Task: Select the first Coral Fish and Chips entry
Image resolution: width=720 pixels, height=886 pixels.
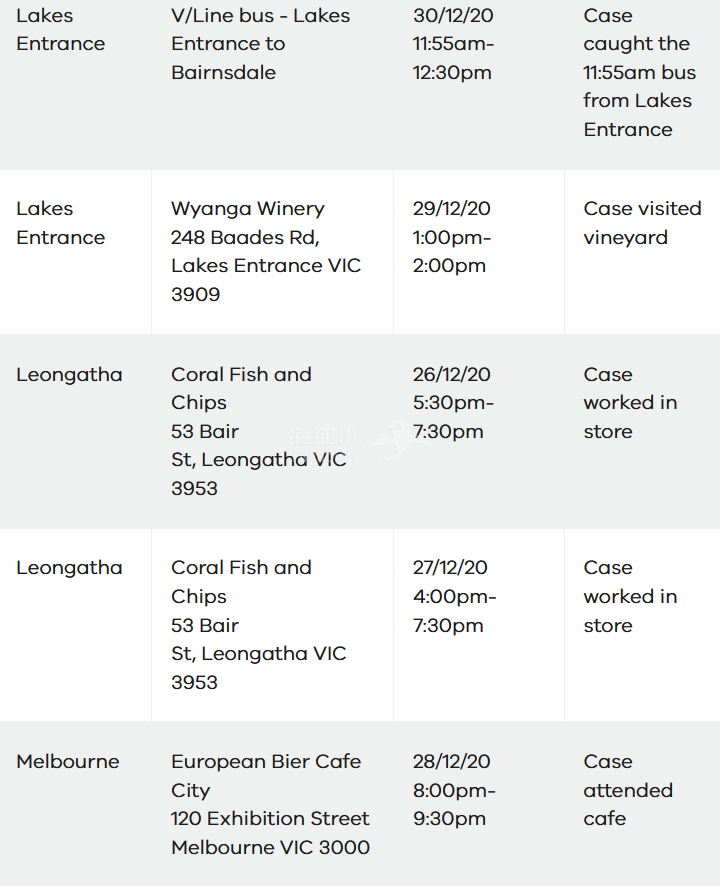Action: tap(258, 431)
